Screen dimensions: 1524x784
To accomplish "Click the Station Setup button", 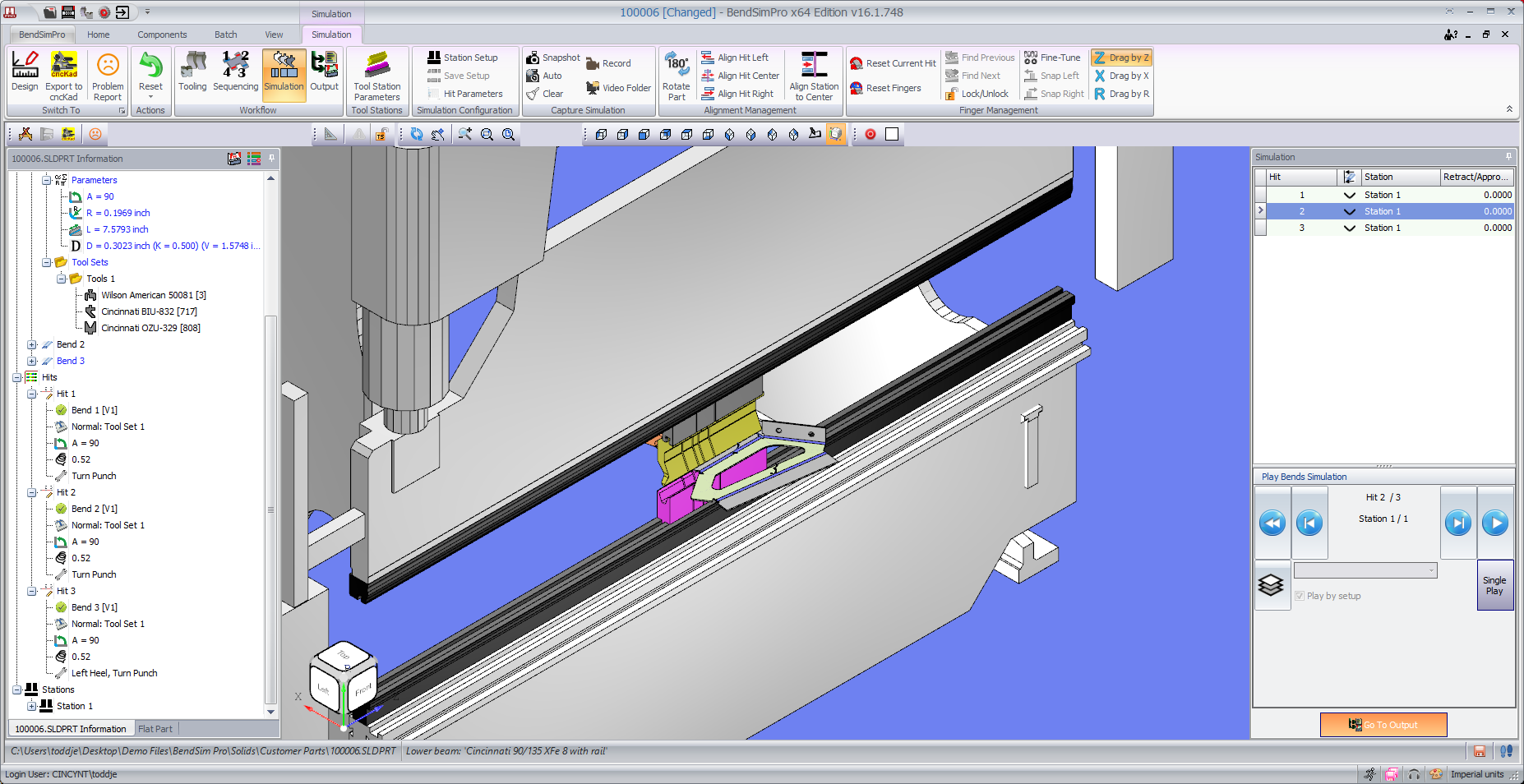I will pos(463,58).
